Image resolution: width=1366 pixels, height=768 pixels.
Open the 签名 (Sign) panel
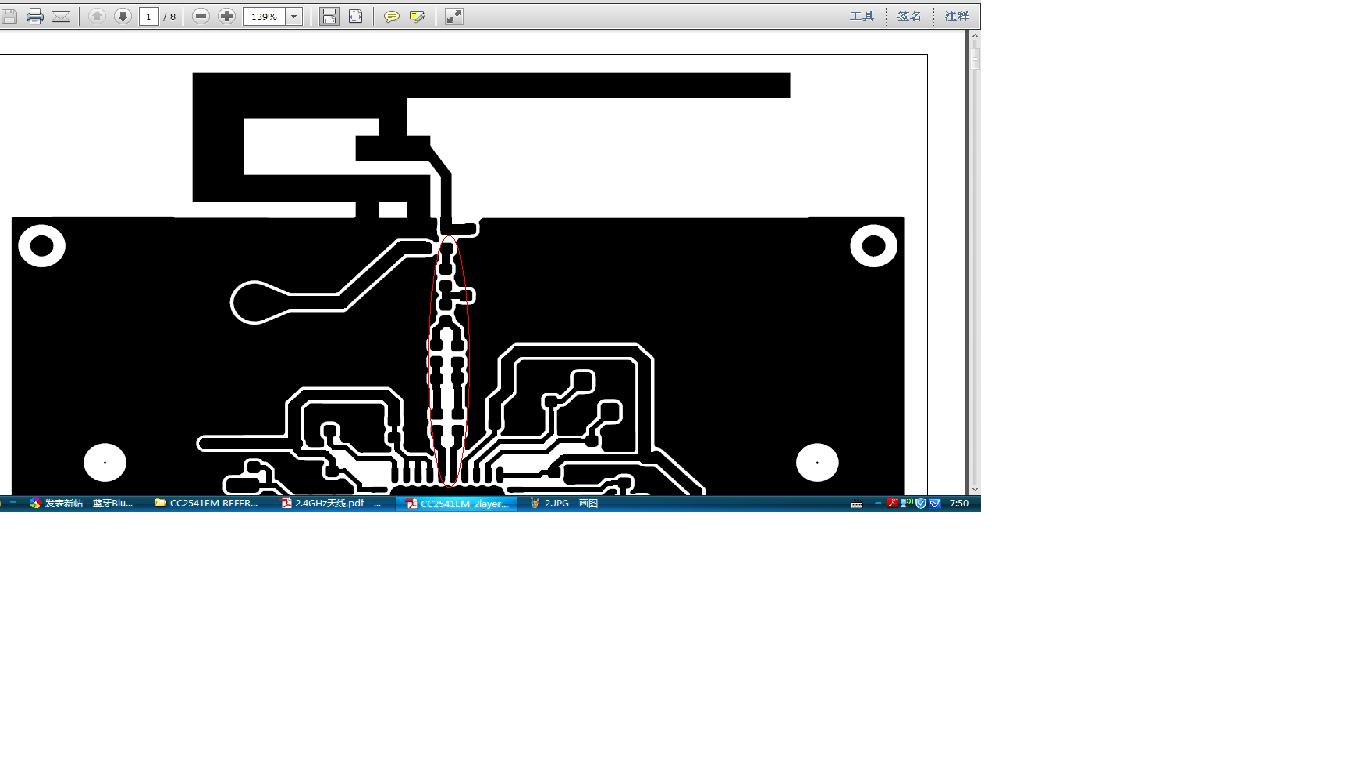(x=909, y=16)
